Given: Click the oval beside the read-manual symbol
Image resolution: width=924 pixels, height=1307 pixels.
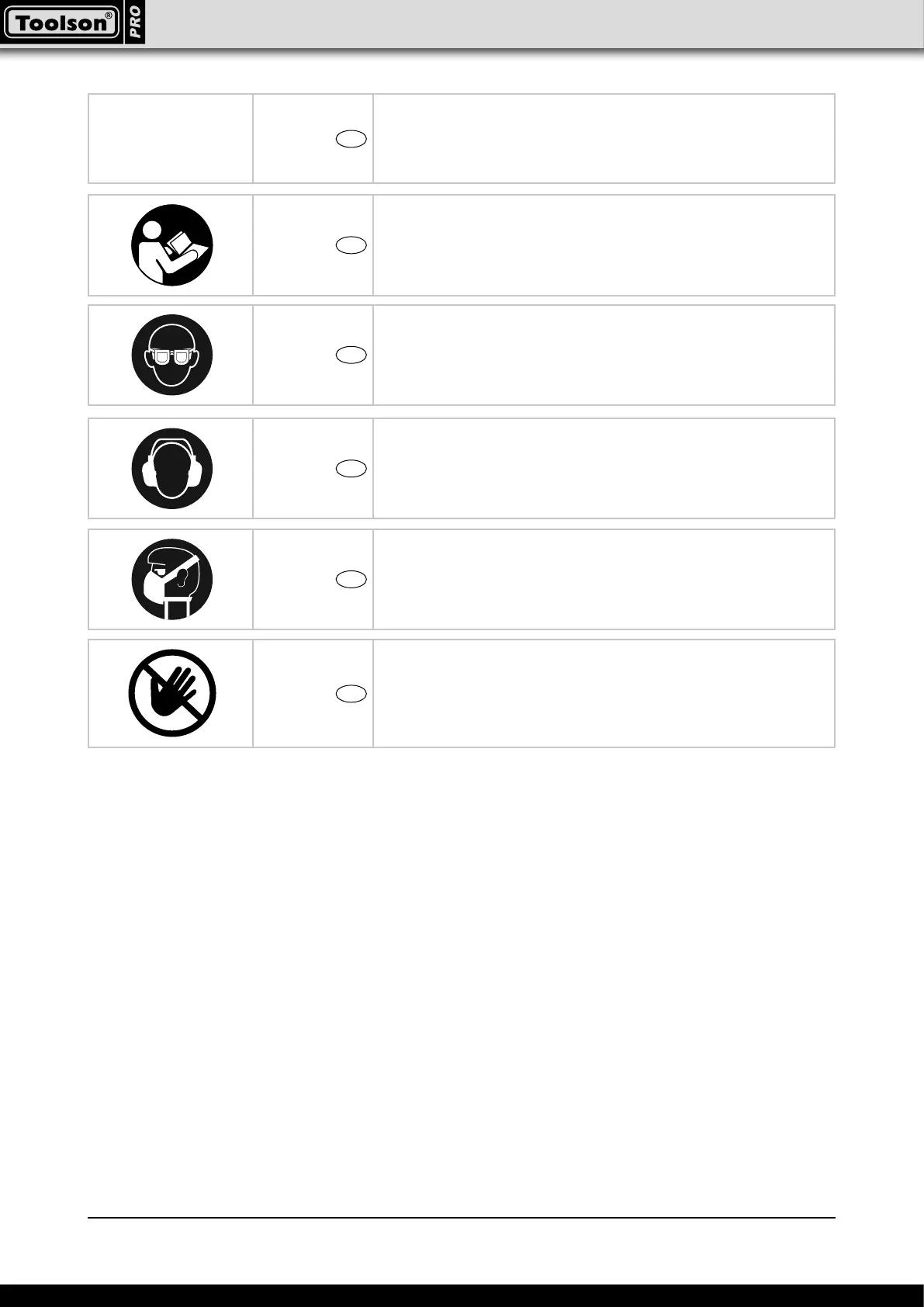Looking at the screenshot, I should pyautogui.click(x=351, y=245).
